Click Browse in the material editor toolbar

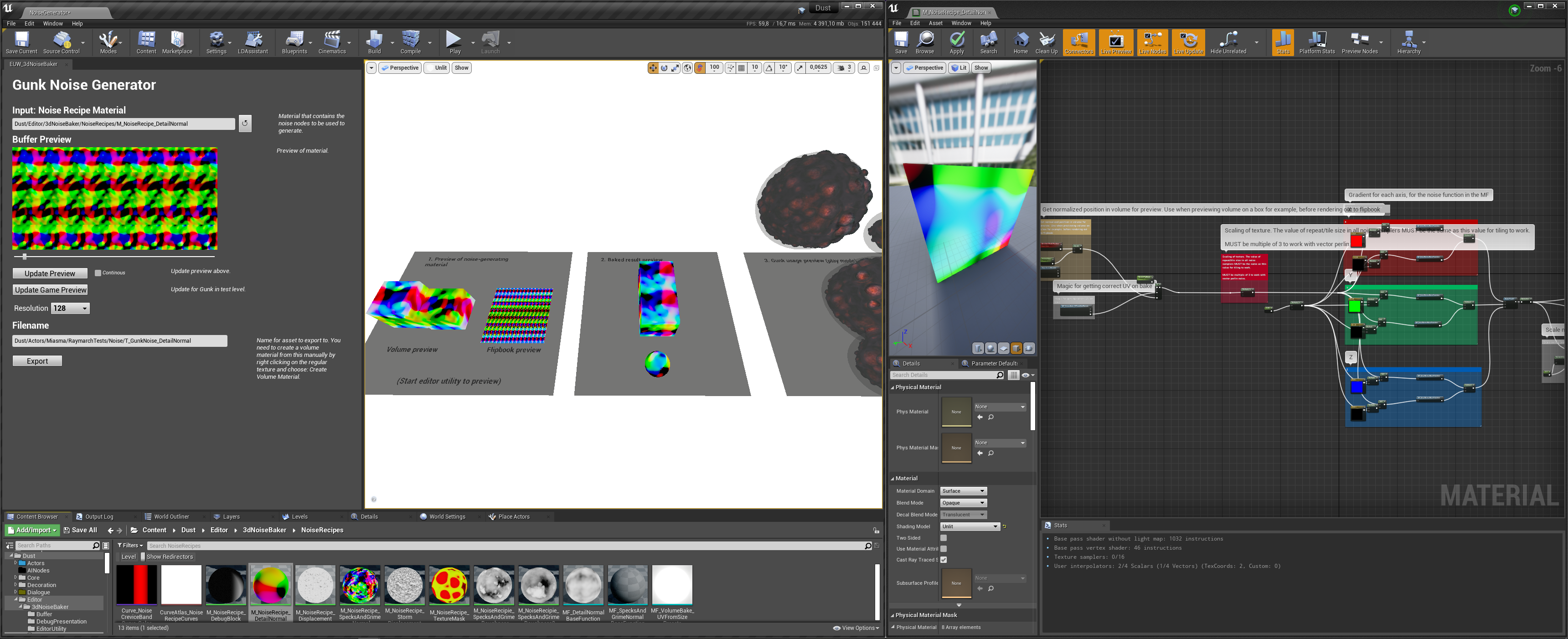click(x=924, y=42)
